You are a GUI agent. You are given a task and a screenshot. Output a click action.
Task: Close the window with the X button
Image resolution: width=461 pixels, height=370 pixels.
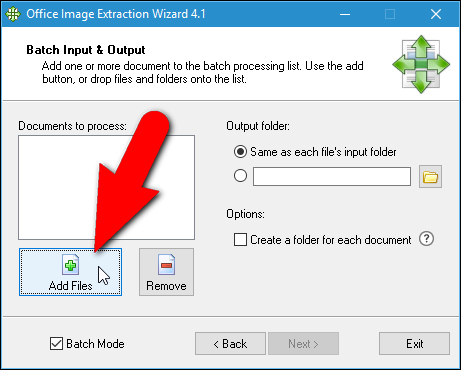[436, 14]
